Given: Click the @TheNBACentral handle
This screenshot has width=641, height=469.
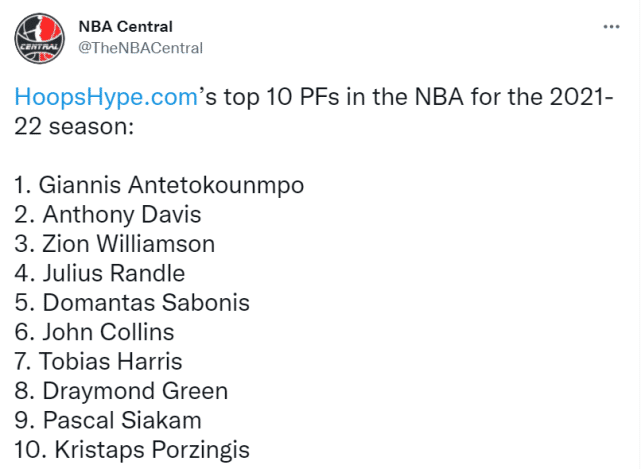Looking at the screenshot, I should tap(140, 48).
